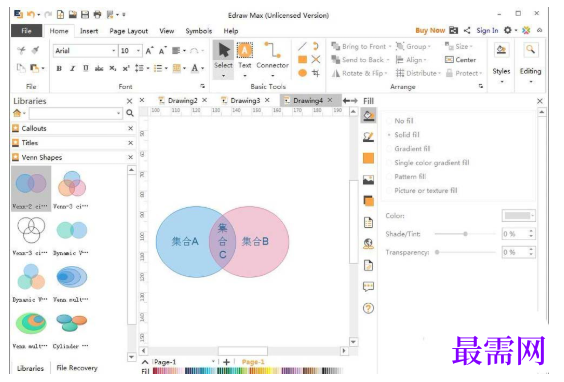Select the No fill option

[x=400, y=121]
